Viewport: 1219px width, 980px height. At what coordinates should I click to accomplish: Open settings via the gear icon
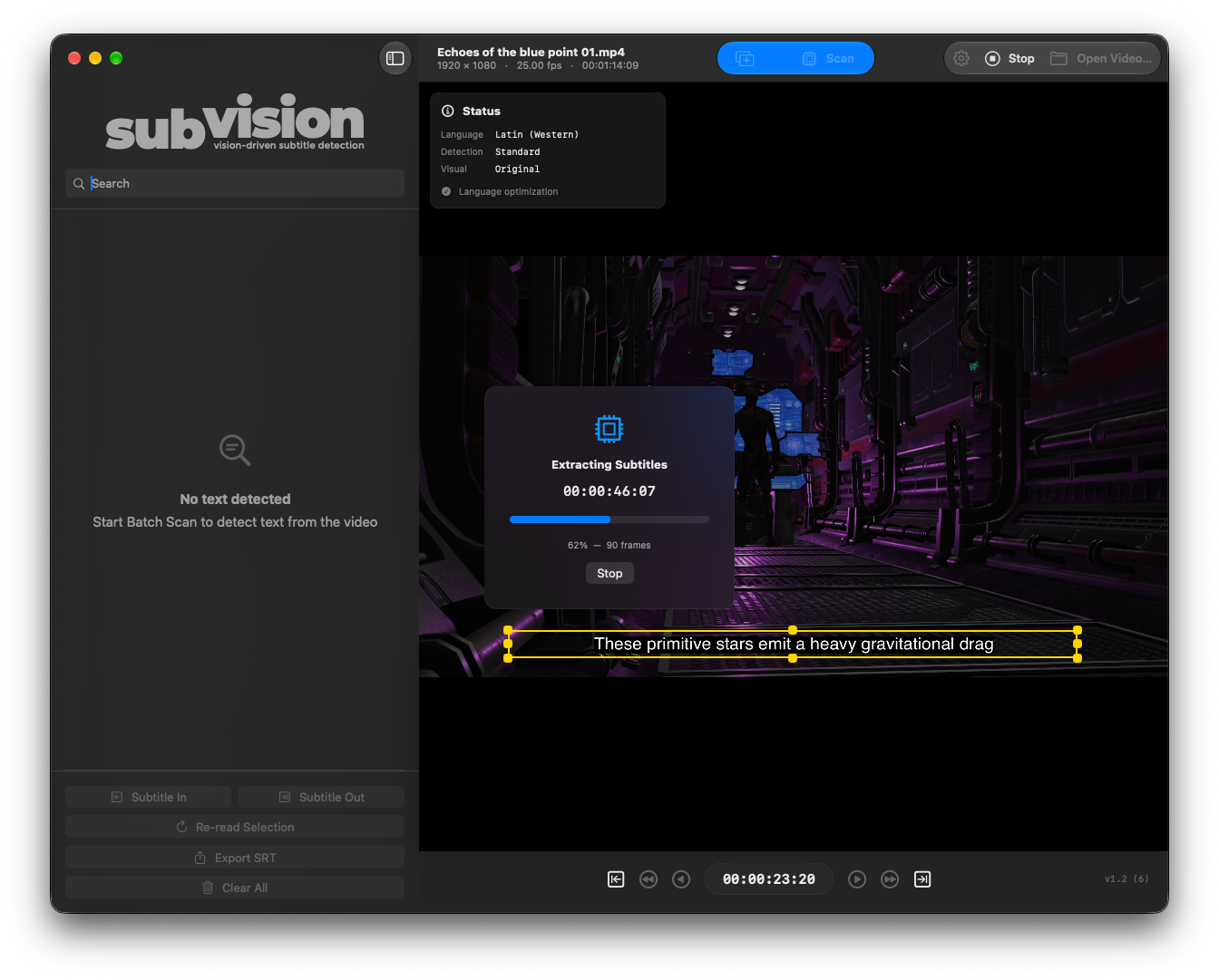click(x=961, y=58)
